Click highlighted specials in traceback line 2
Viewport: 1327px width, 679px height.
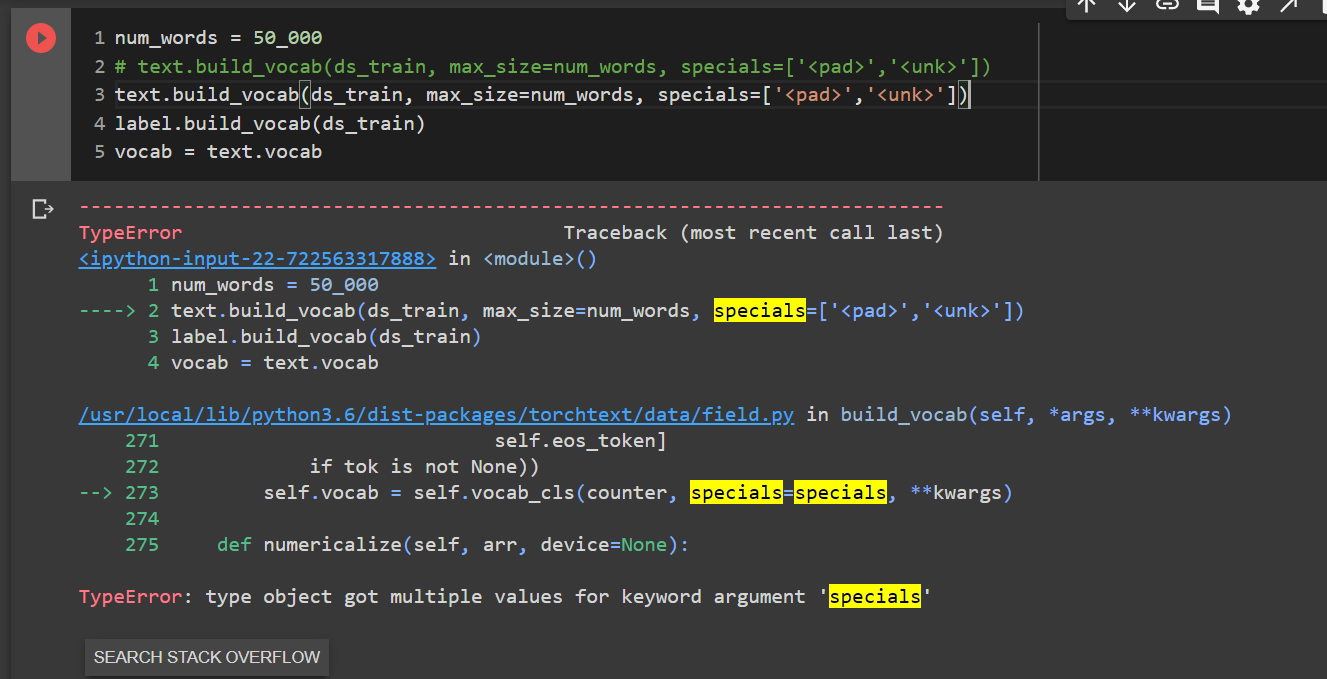point(759,311)
